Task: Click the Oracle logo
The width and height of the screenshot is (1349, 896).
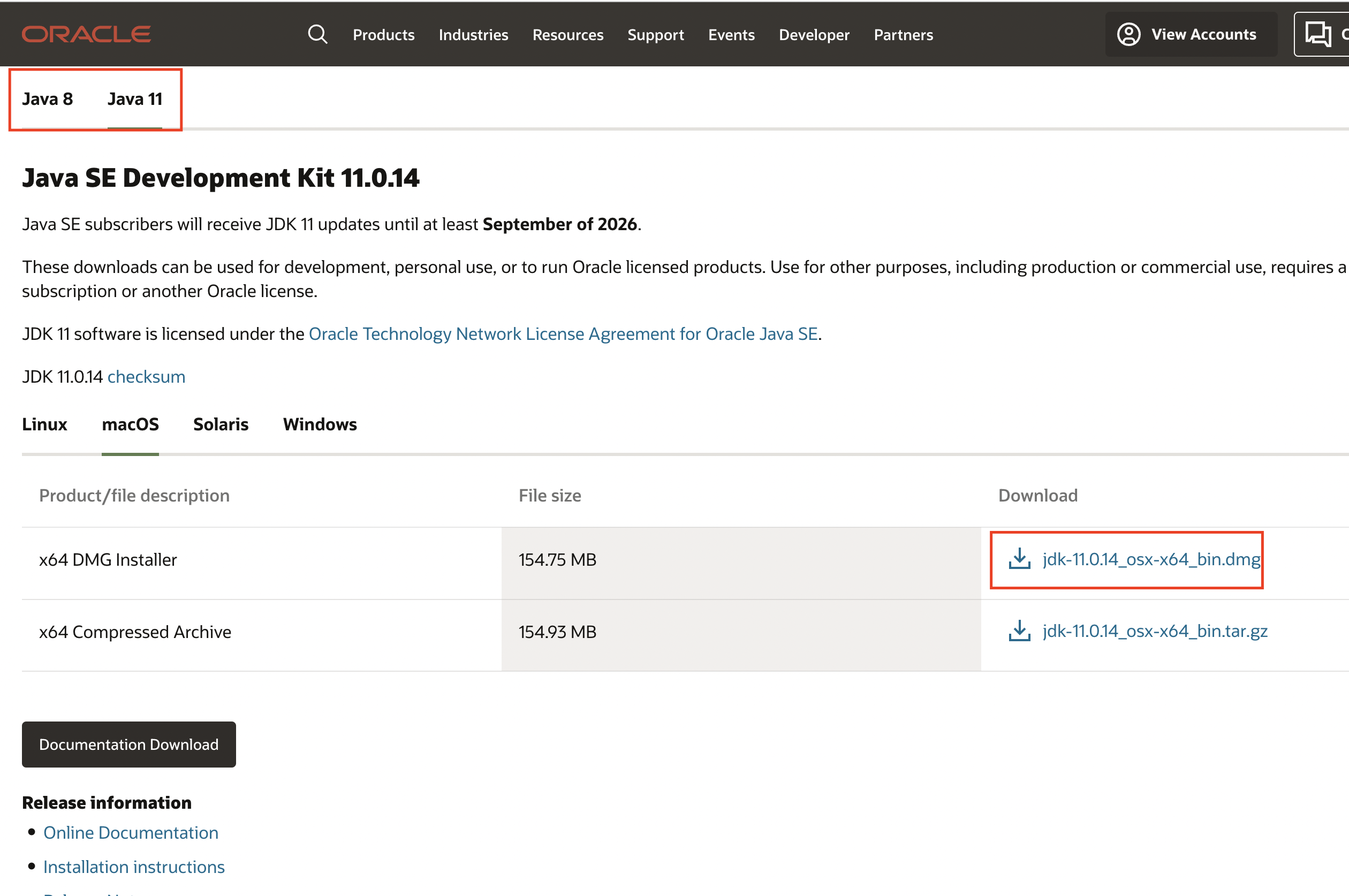Action: 86,34
